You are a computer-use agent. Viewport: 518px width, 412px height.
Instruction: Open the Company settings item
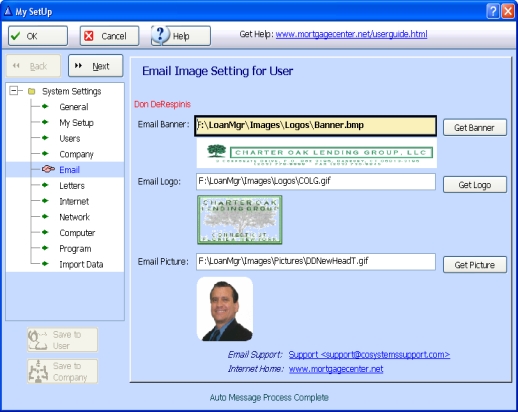[x=76, y=154]
